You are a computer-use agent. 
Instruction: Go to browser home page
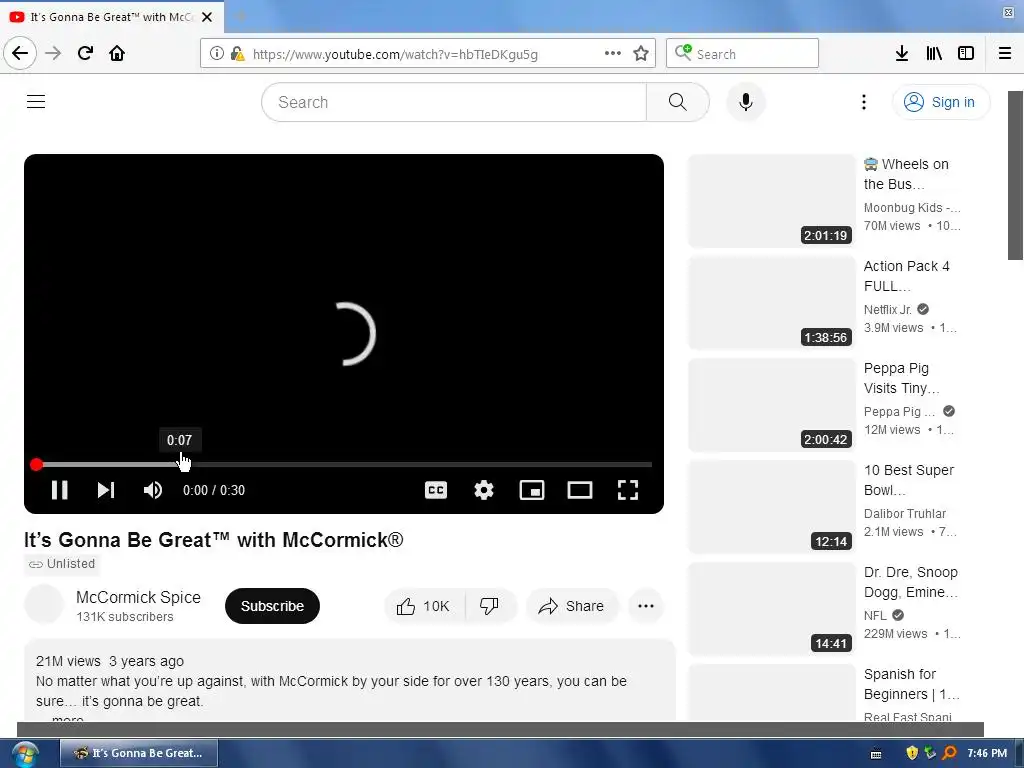point(117,53)
